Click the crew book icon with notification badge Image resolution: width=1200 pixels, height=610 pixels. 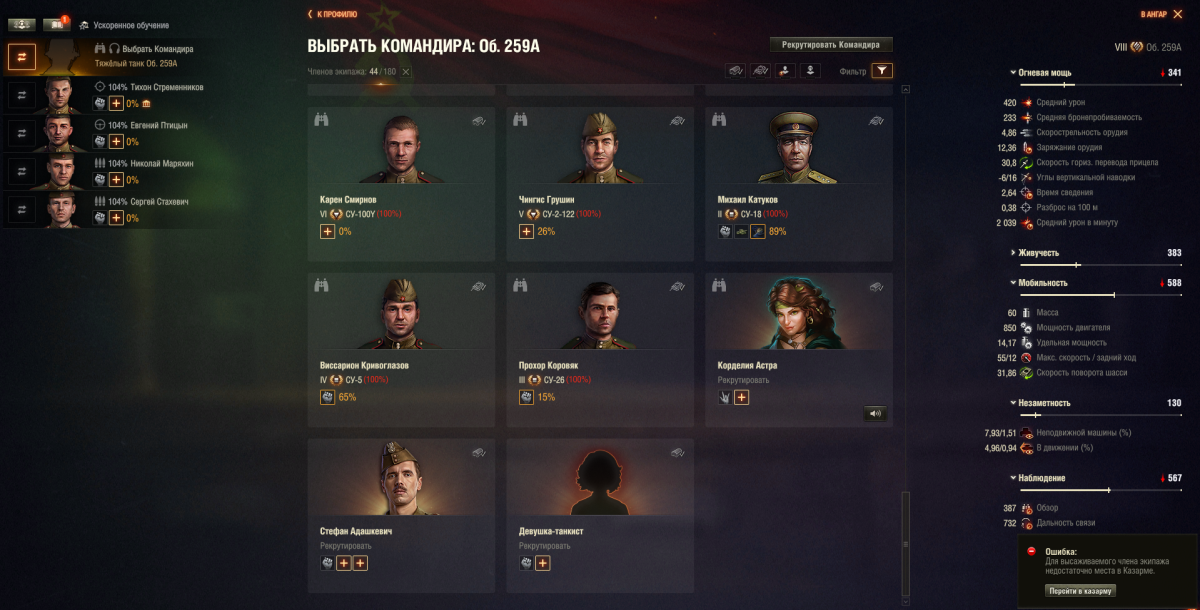tap(55, 24)
